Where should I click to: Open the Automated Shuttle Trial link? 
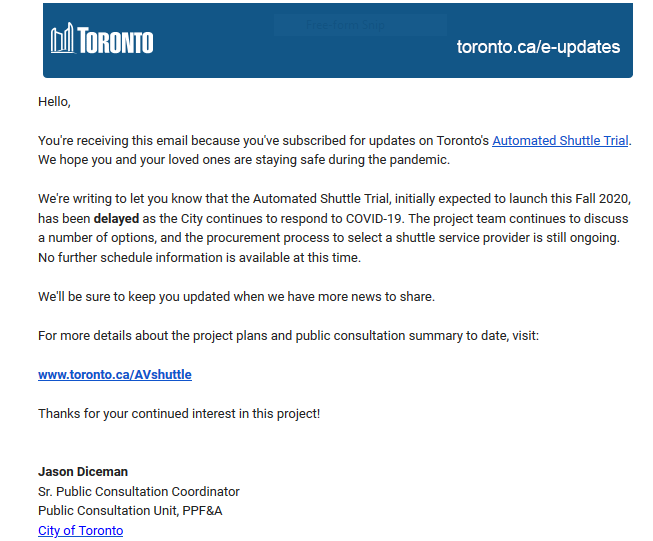click(560, 140)
